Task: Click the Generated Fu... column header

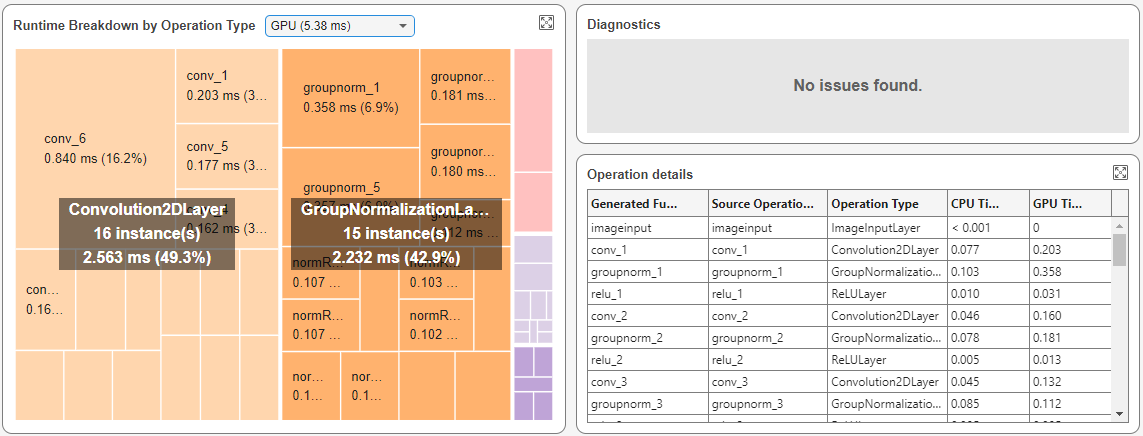Action: [x=647, y=204]
